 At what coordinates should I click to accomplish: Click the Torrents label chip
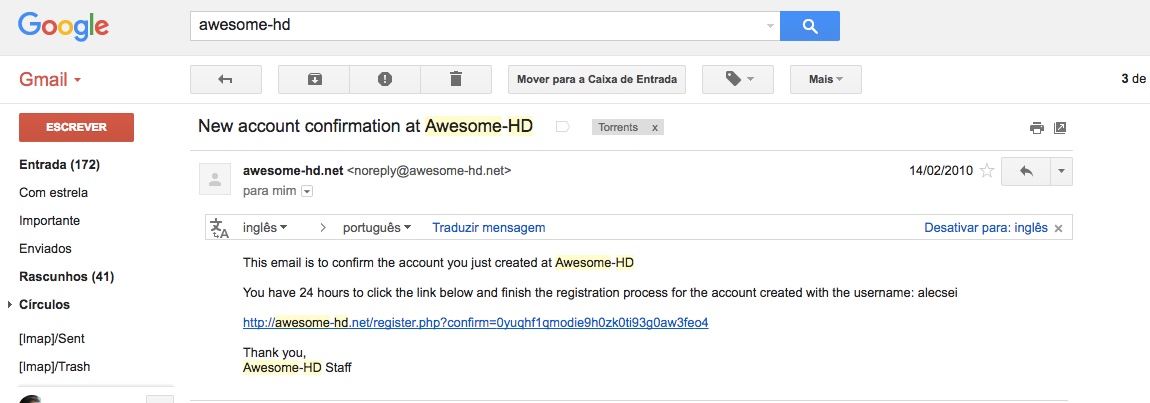click(618, 128)
